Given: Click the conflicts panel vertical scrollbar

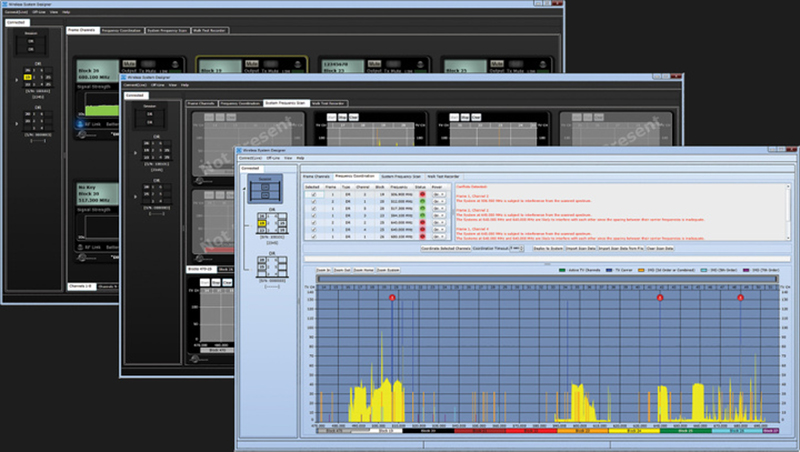Looking at the screenshot, I should 789,212.
